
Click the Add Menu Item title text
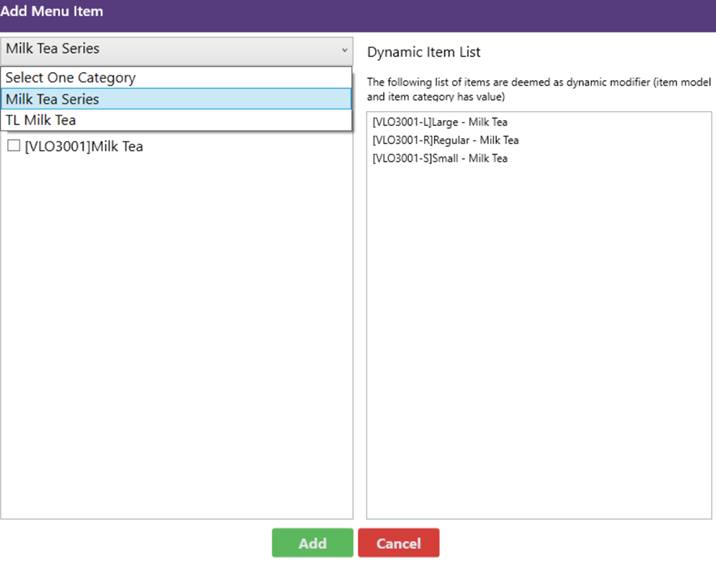52,11
